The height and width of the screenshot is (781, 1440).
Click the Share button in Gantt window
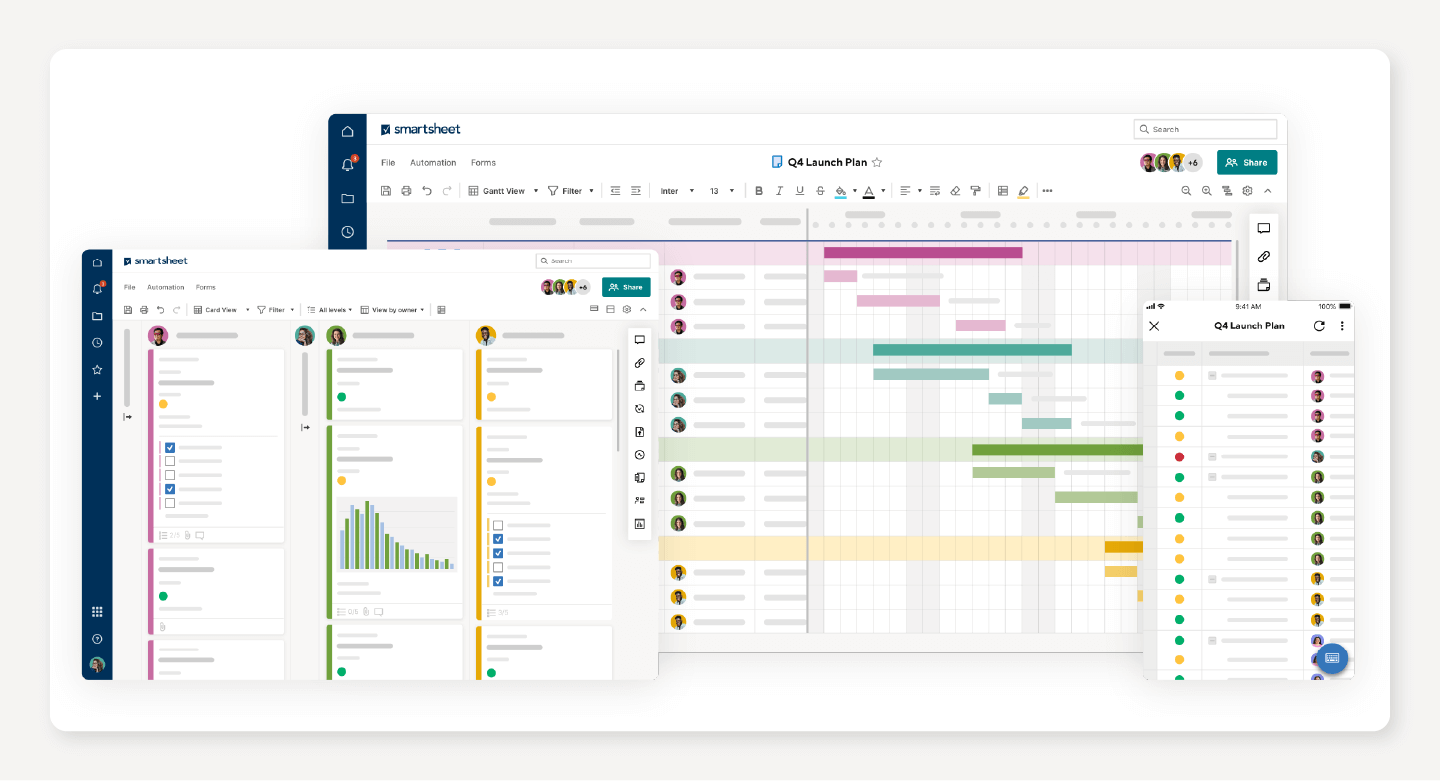1246,162
